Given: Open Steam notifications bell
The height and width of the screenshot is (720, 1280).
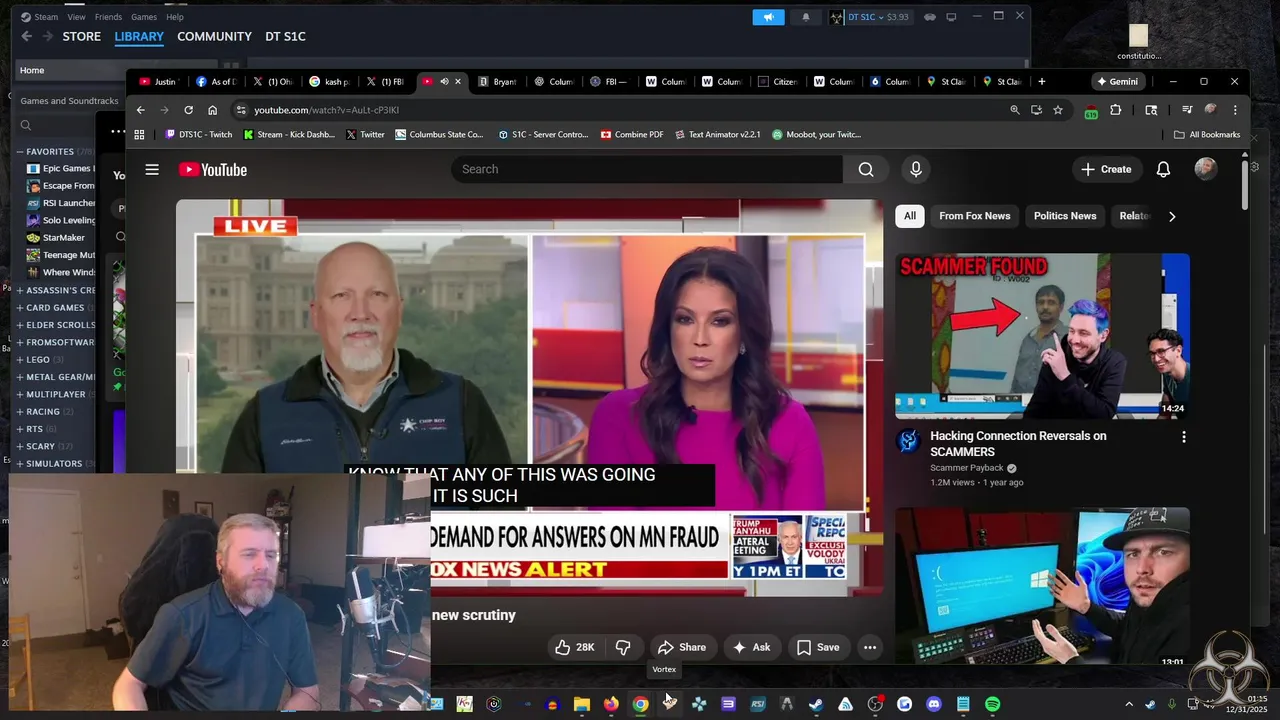Looking at the screenshot, I should 806,17.
